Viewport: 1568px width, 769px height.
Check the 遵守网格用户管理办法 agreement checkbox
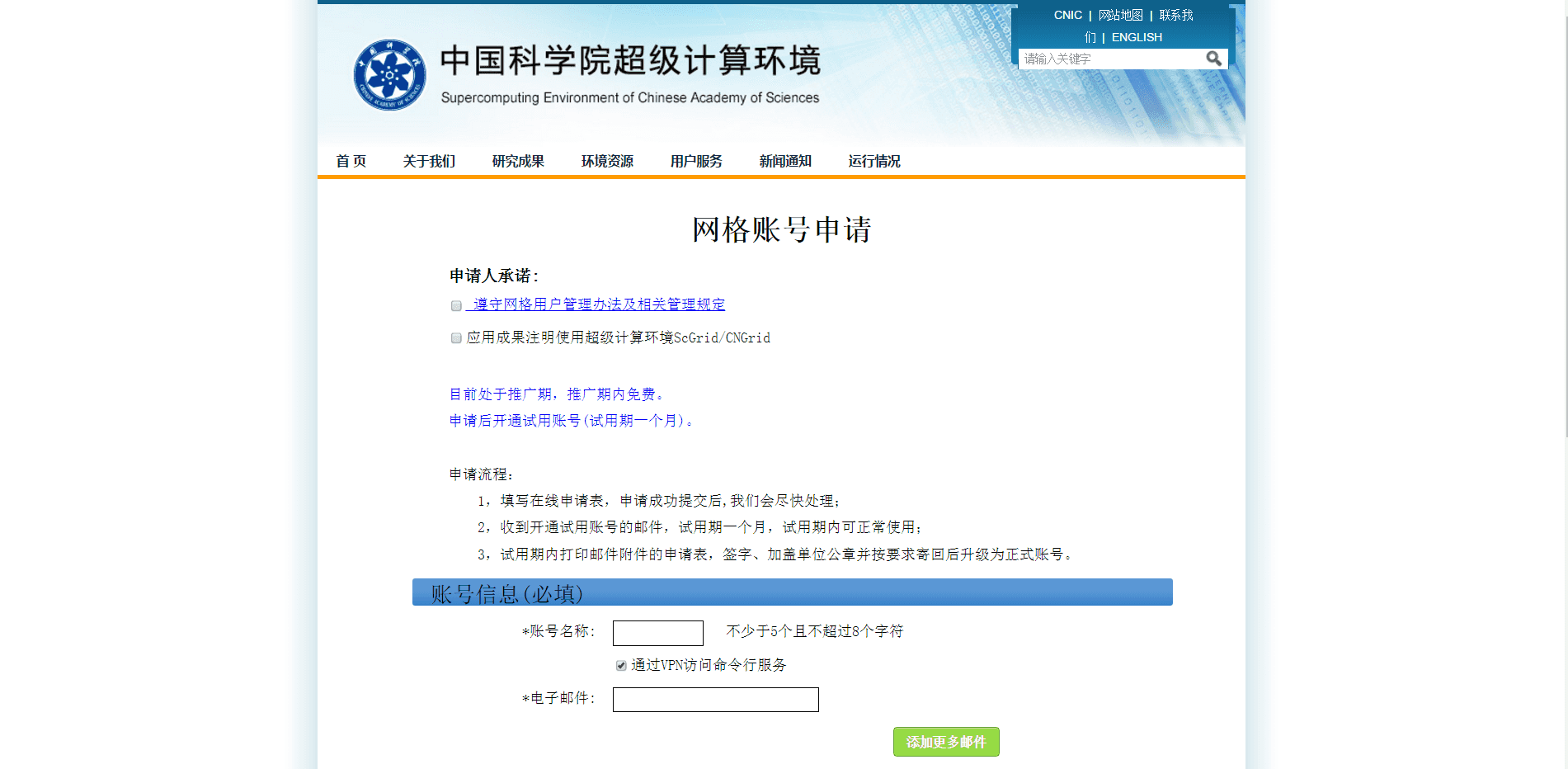(456, 306)
